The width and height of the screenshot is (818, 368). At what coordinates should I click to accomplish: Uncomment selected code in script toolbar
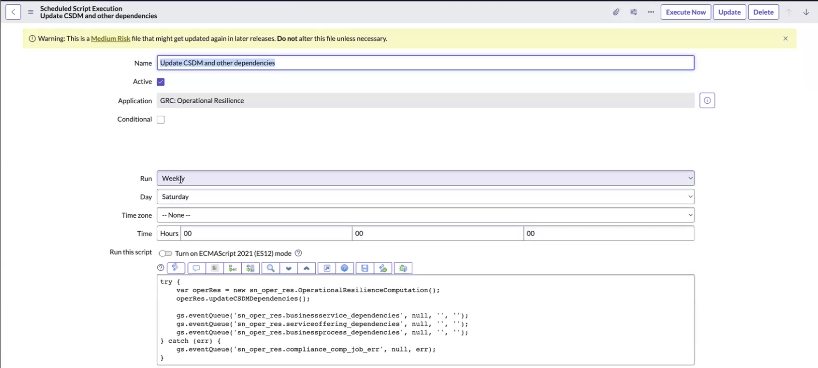tap(214, 268)
